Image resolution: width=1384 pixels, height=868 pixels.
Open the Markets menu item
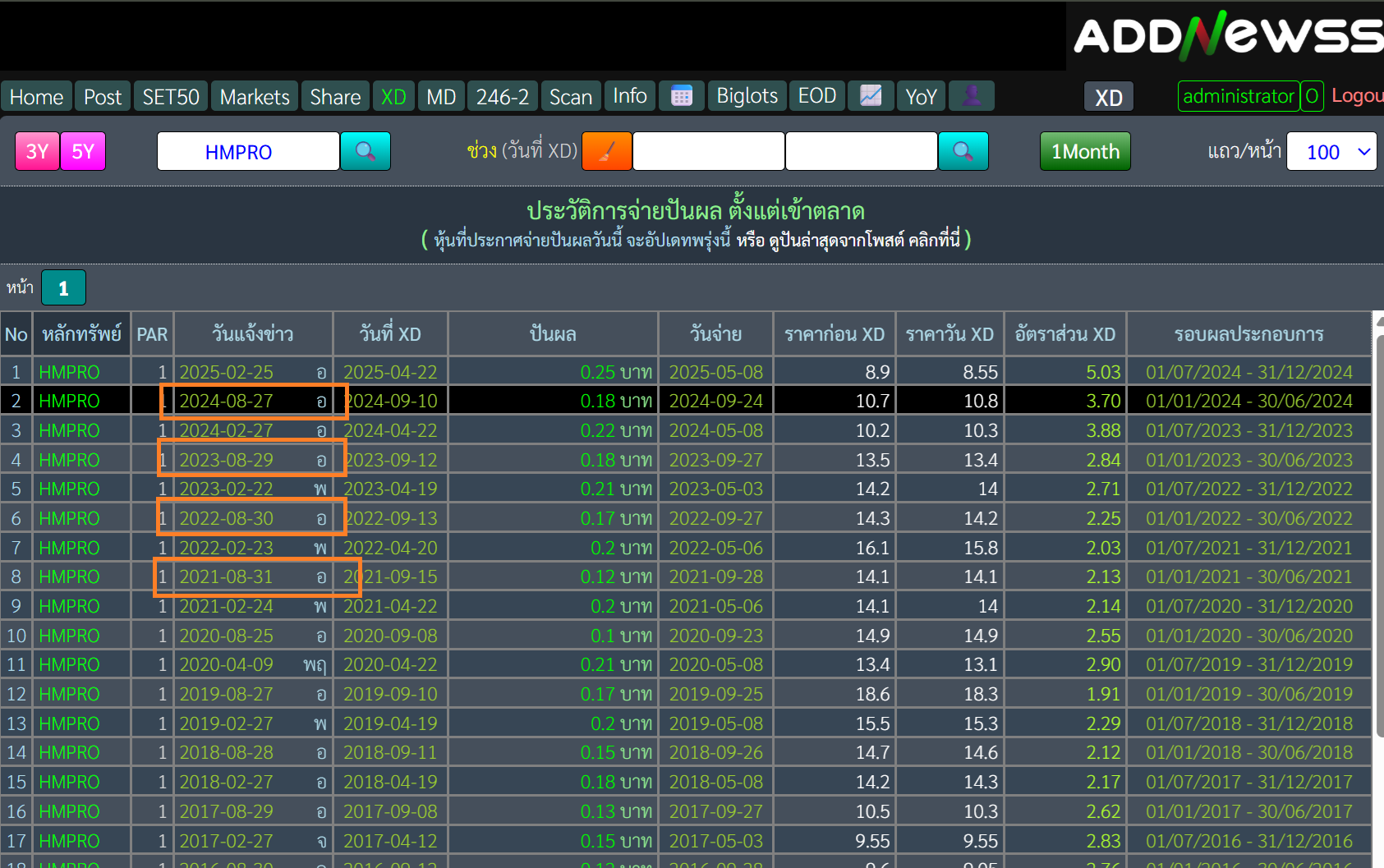255,97
